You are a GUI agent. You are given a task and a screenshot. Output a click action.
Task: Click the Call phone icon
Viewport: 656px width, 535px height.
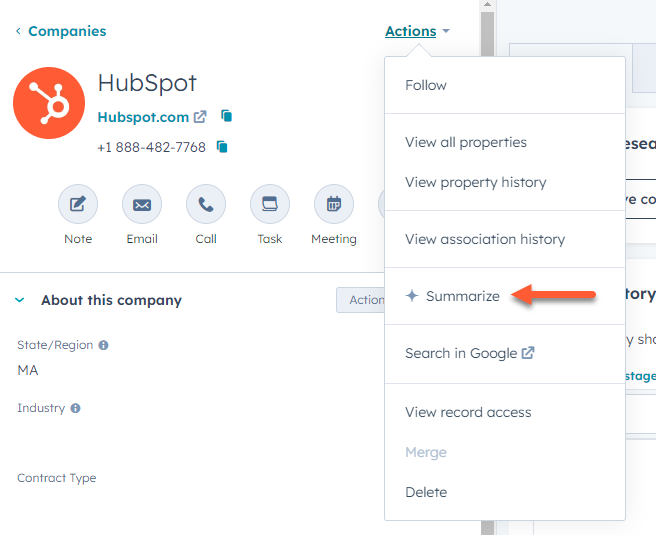click(x=206, y=205)
